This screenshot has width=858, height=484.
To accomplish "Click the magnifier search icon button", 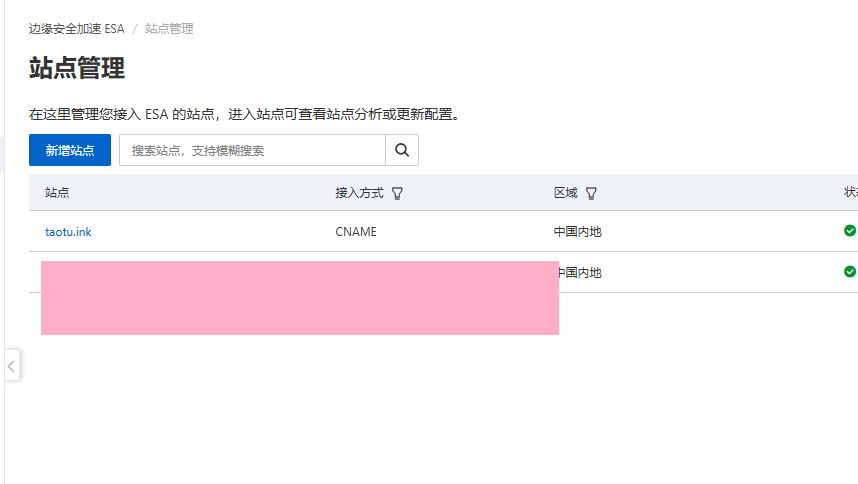I will coord(402,150).
